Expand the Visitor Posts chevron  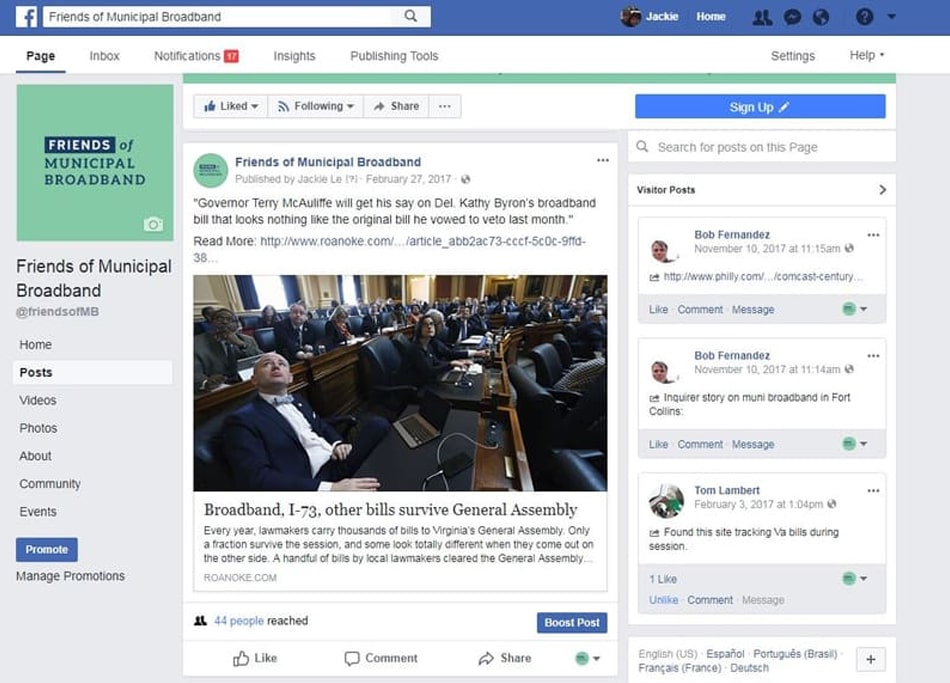pos(883,190)
